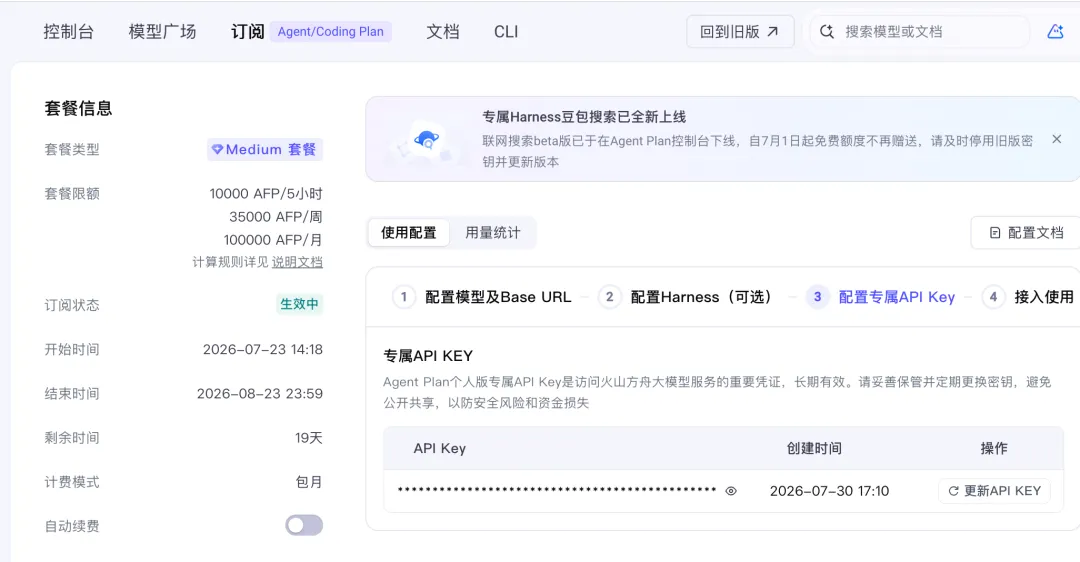Image resolution: width=1080 pixels, height=562 pixels.
Task: Open the 说明文档 link
Action: point(297,262)
